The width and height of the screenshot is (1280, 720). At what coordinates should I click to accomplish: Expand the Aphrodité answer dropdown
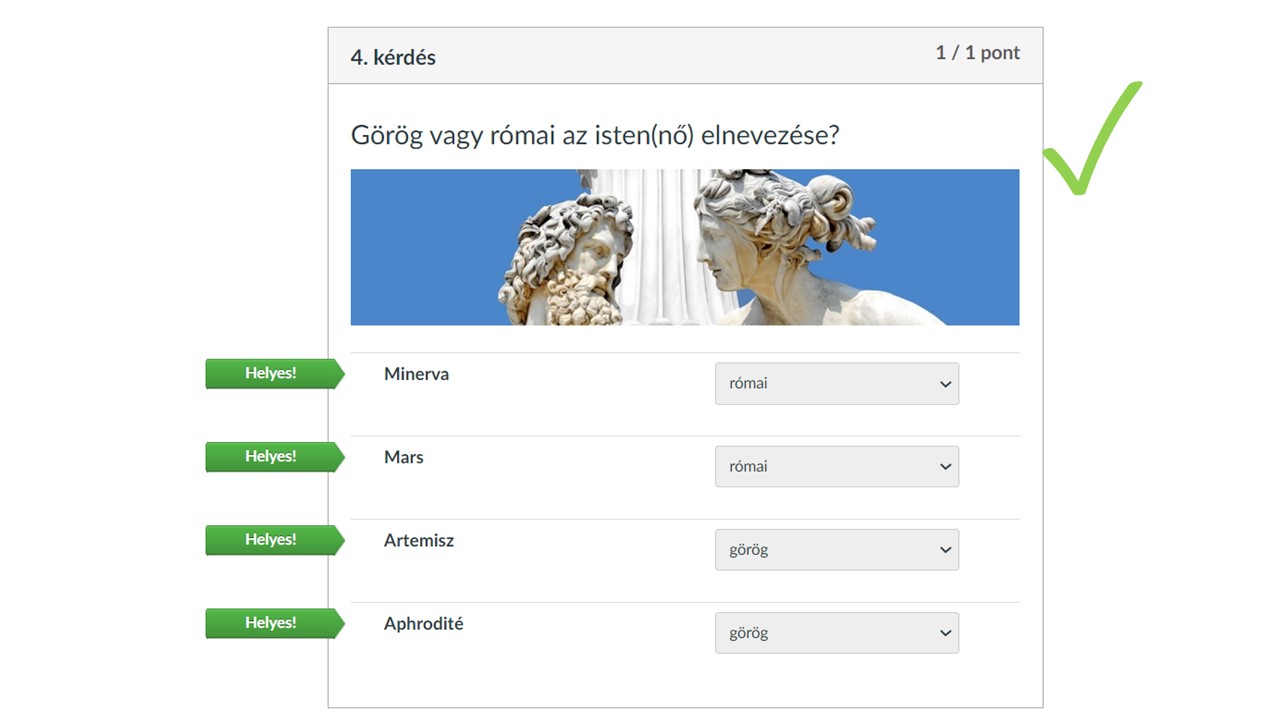tap(837, 633)
